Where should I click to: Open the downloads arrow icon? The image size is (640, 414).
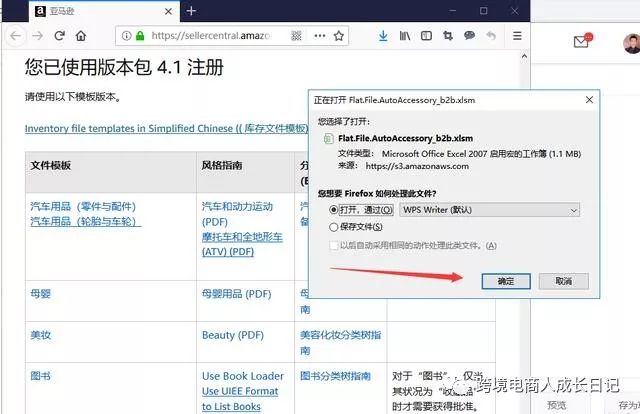coord(383,36)
